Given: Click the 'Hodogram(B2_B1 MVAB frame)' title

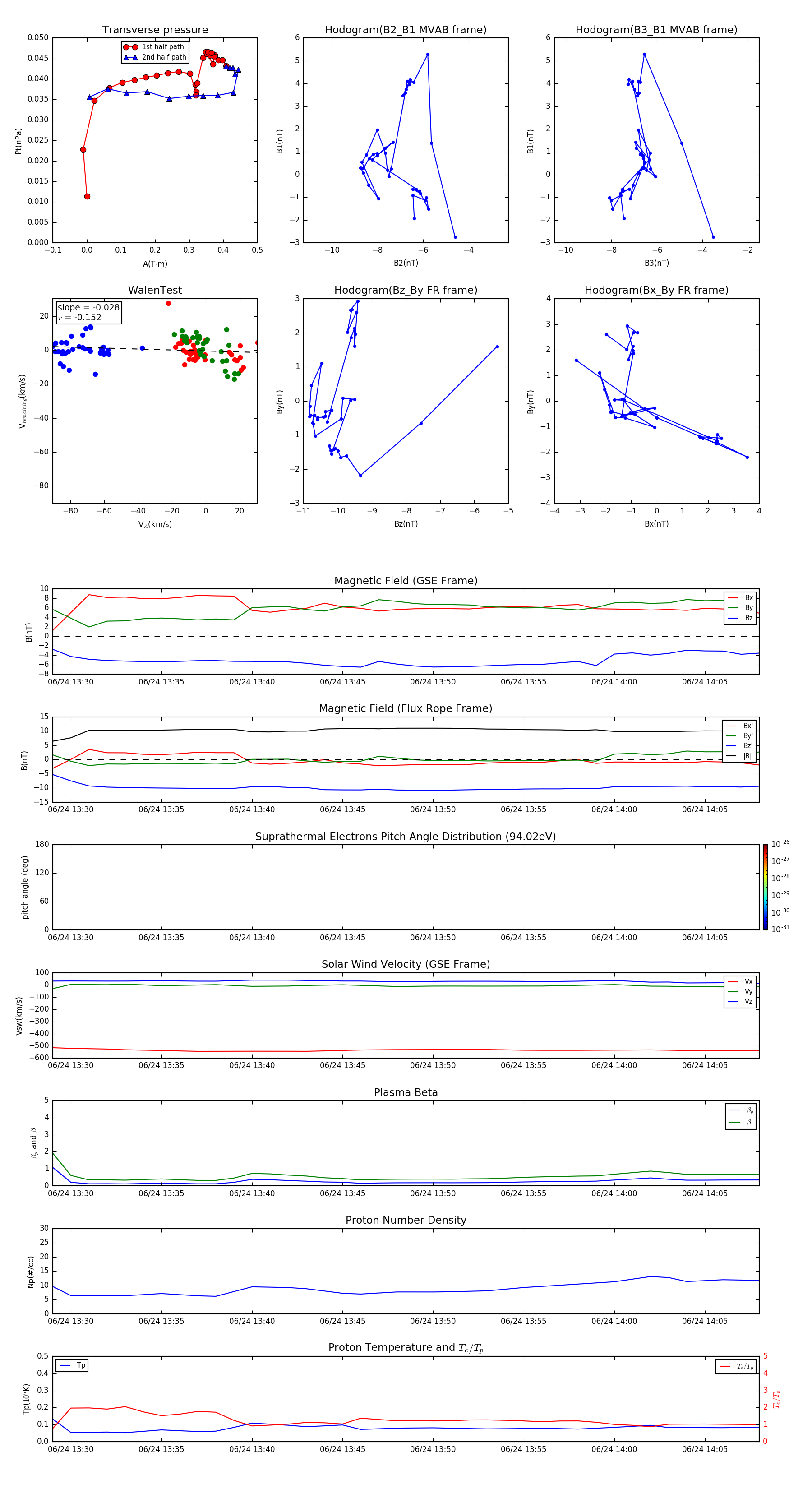Looking at the screenshot, I should pos(406,29).
